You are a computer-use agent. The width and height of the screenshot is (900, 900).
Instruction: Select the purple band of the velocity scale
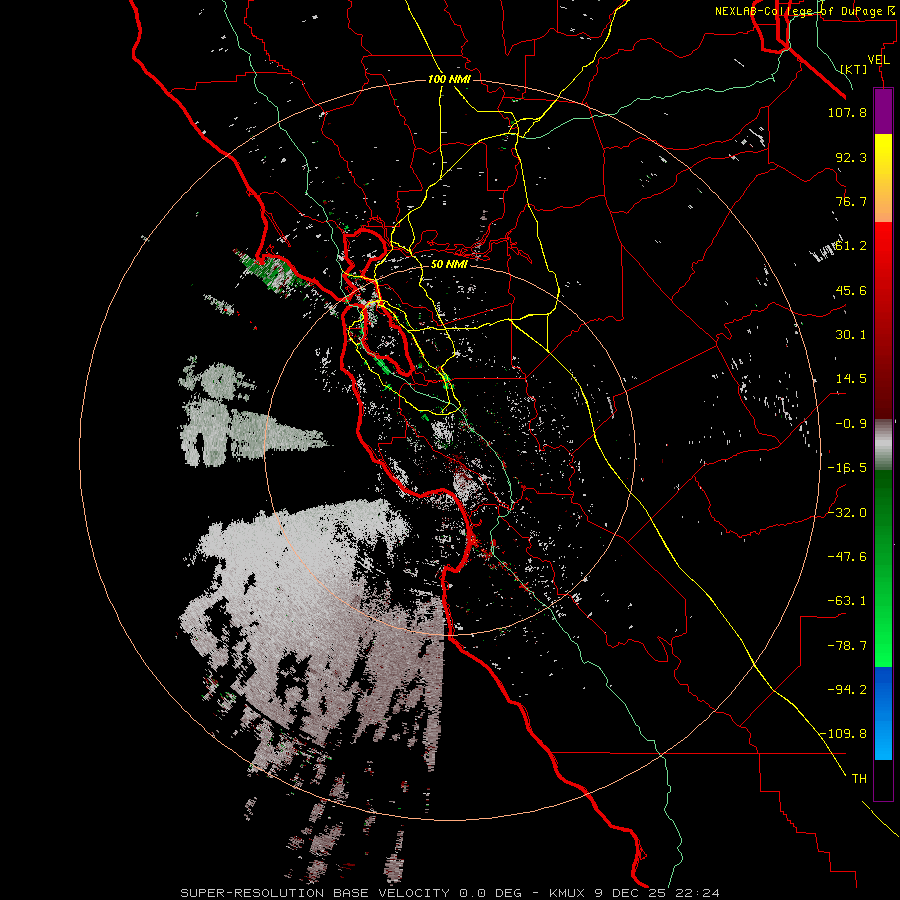883,111
